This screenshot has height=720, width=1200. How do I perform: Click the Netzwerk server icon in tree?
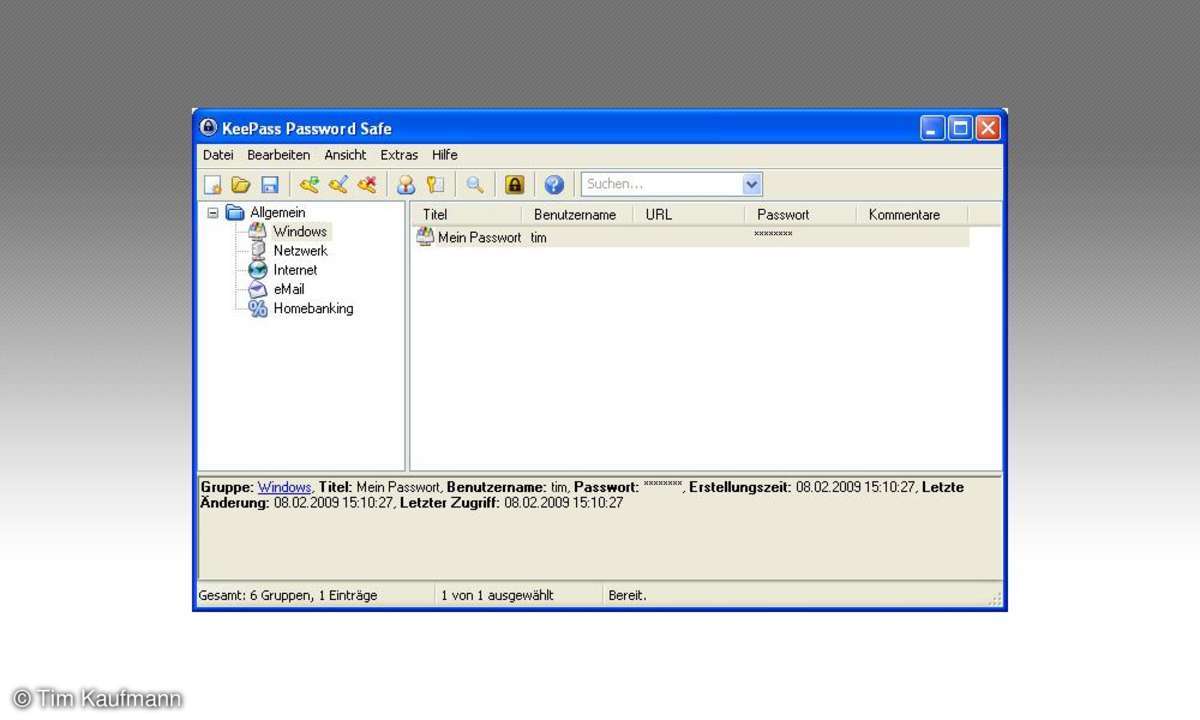coord(257,251)
